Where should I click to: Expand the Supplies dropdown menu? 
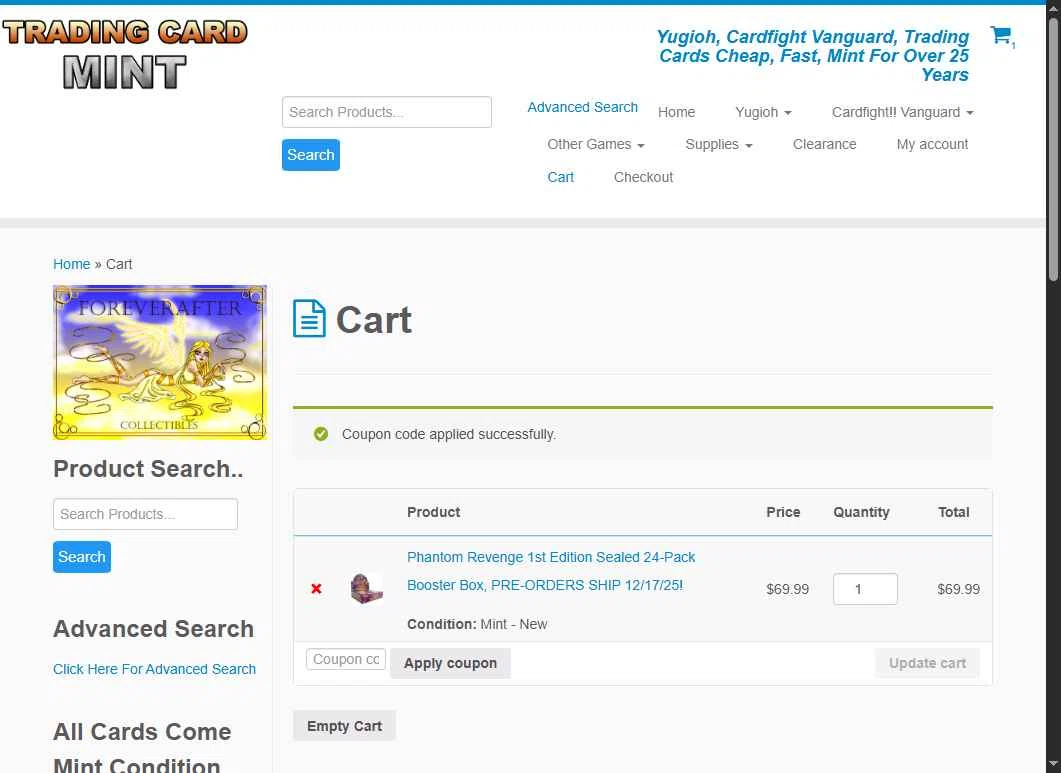click(x=719, y=145)
